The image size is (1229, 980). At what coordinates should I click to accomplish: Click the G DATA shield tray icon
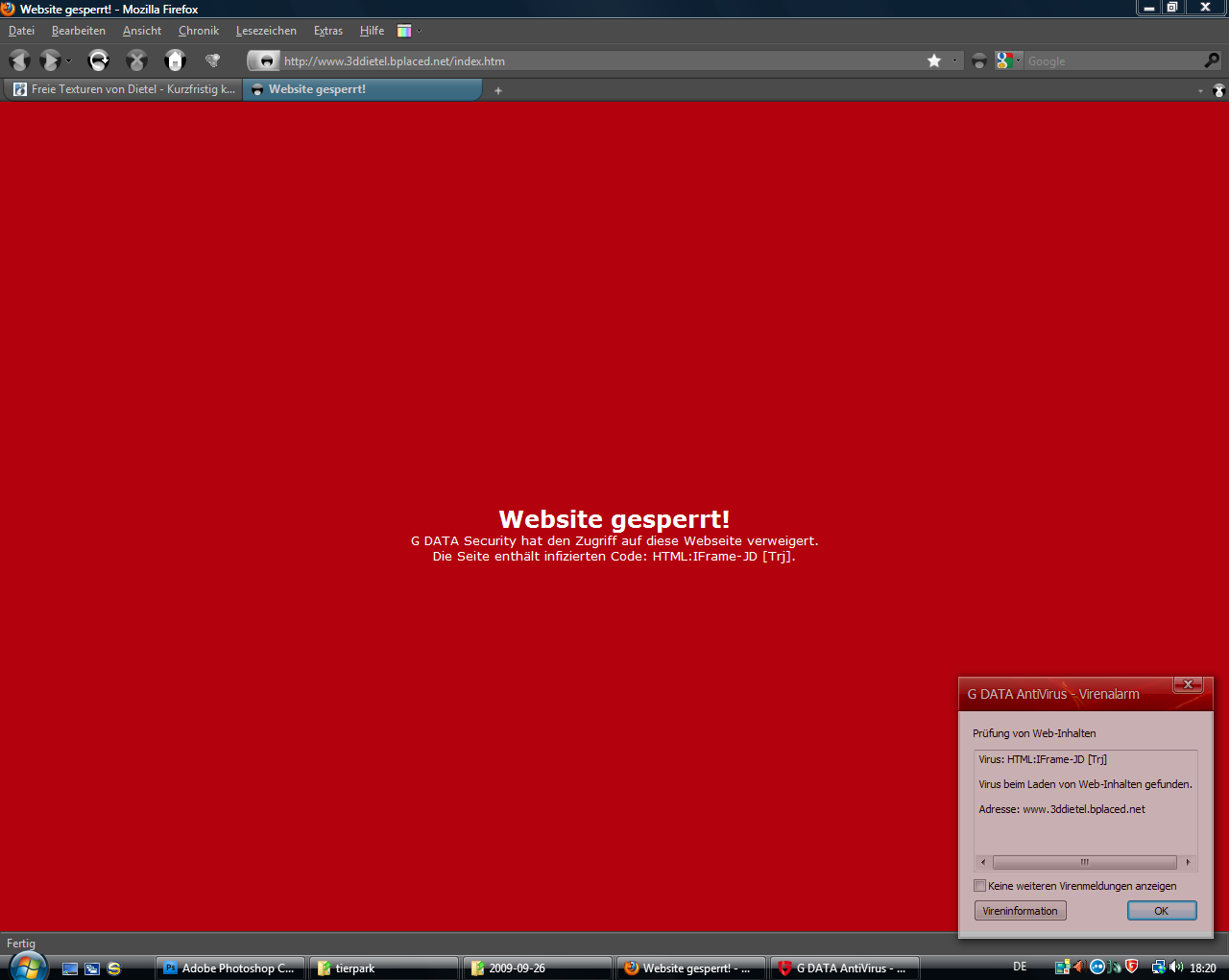[1132, 967]
